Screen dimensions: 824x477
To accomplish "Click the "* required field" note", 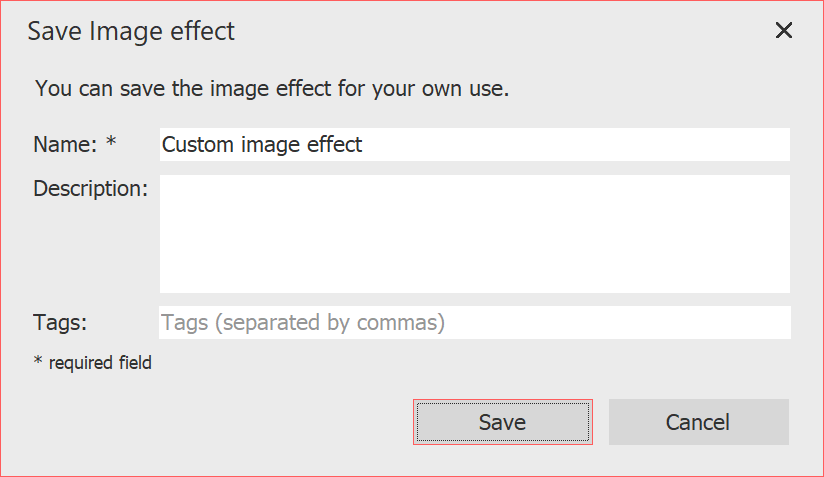I will 93,363.
